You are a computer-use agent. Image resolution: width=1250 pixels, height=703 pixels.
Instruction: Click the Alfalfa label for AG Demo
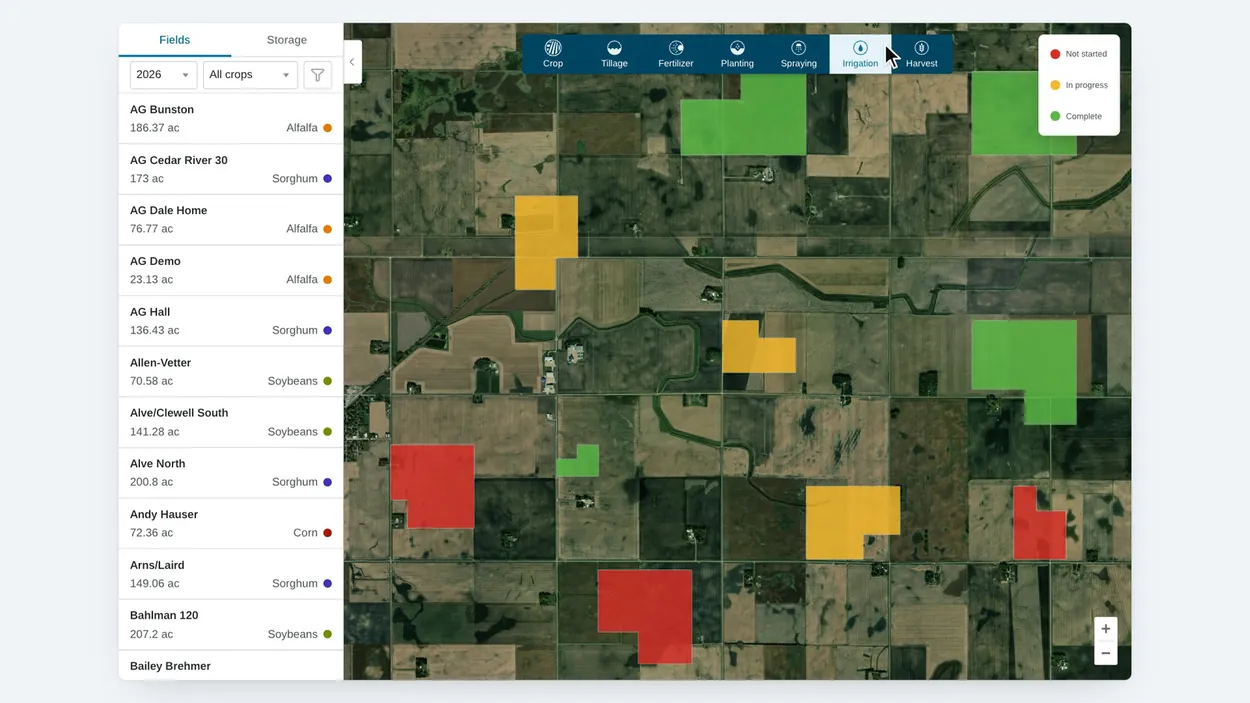point(302,280)
